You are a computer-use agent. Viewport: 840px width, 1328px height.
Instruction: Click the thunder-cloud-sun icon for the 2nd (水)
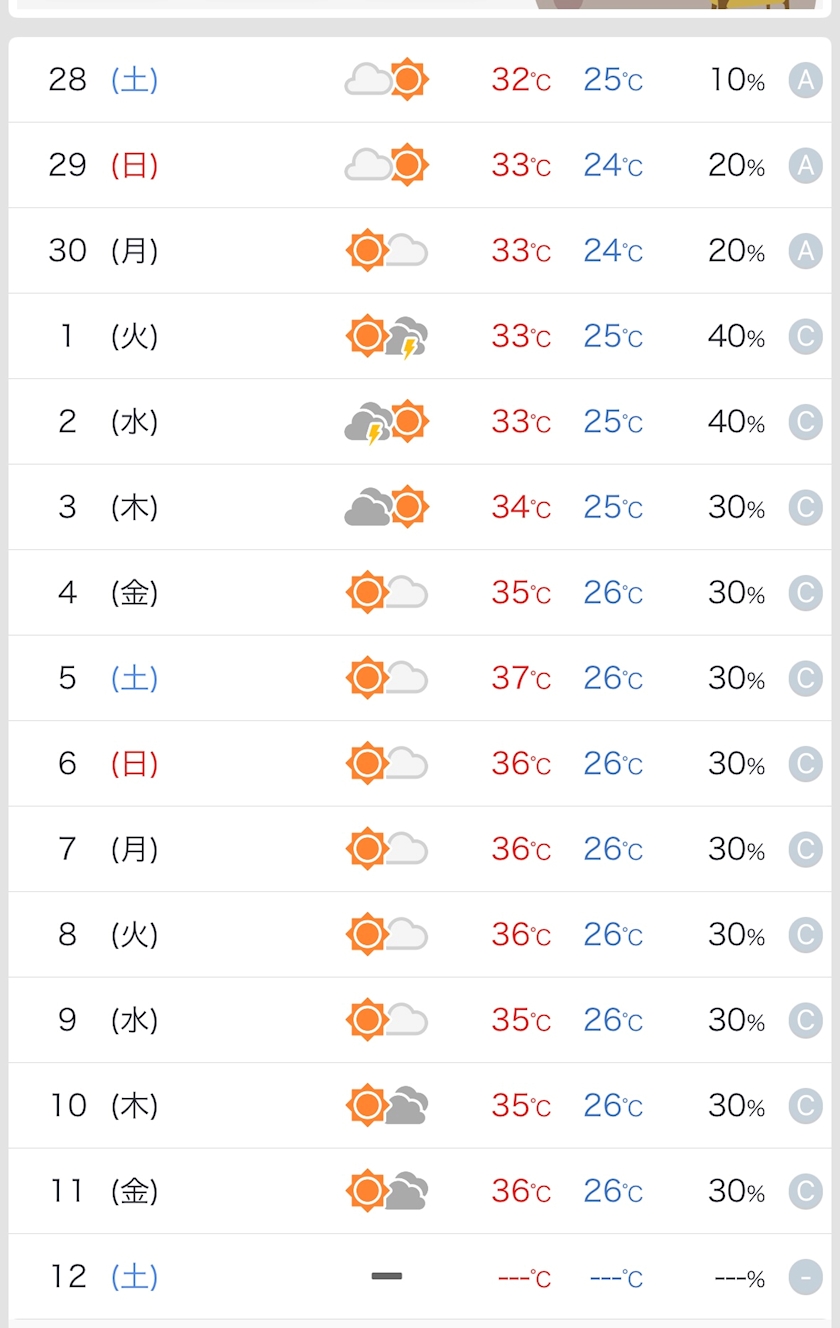387,422
